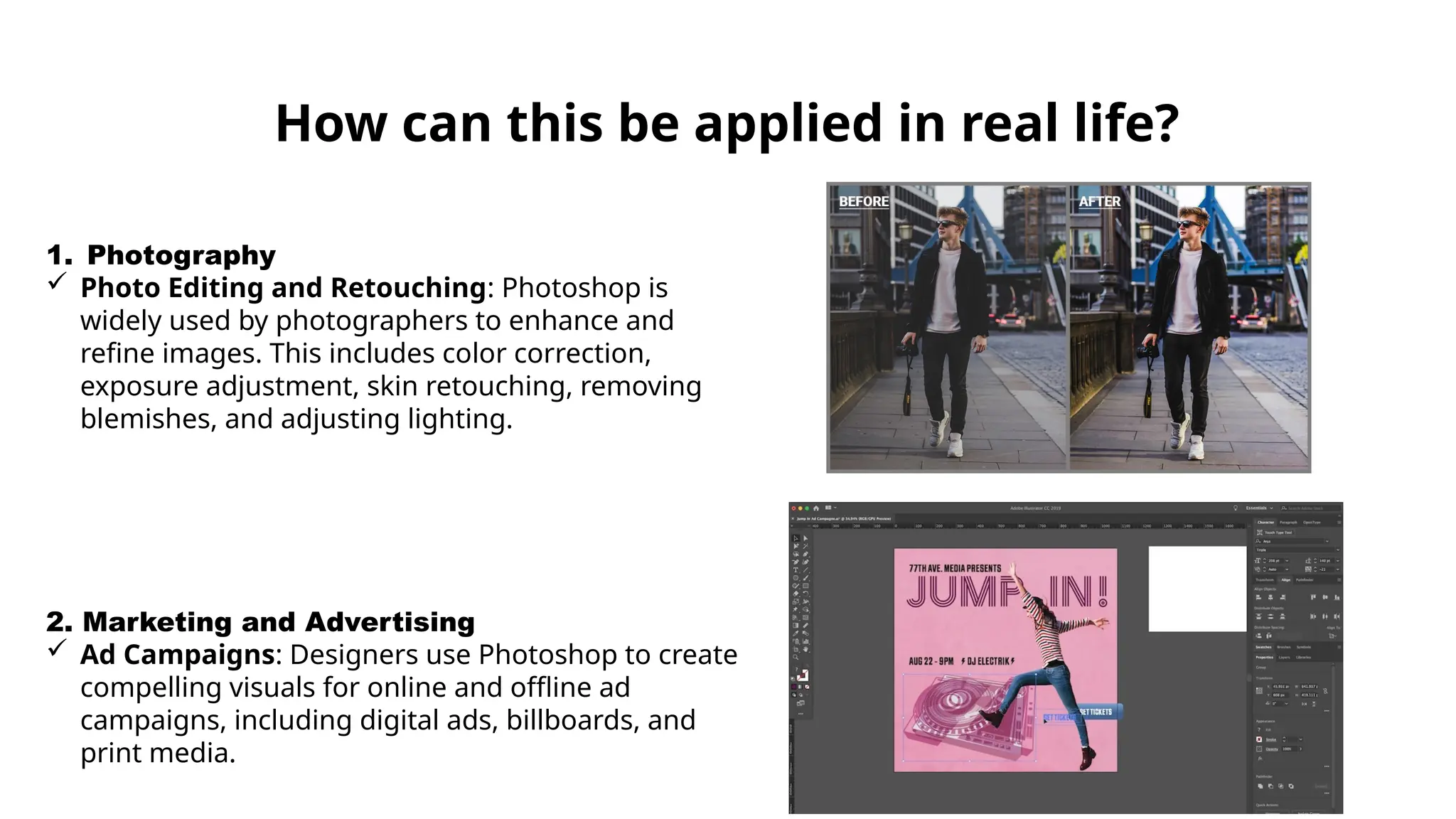Click the Illustrator Home icon
This screenshot has height=819, width=1456.
(816, 508)
